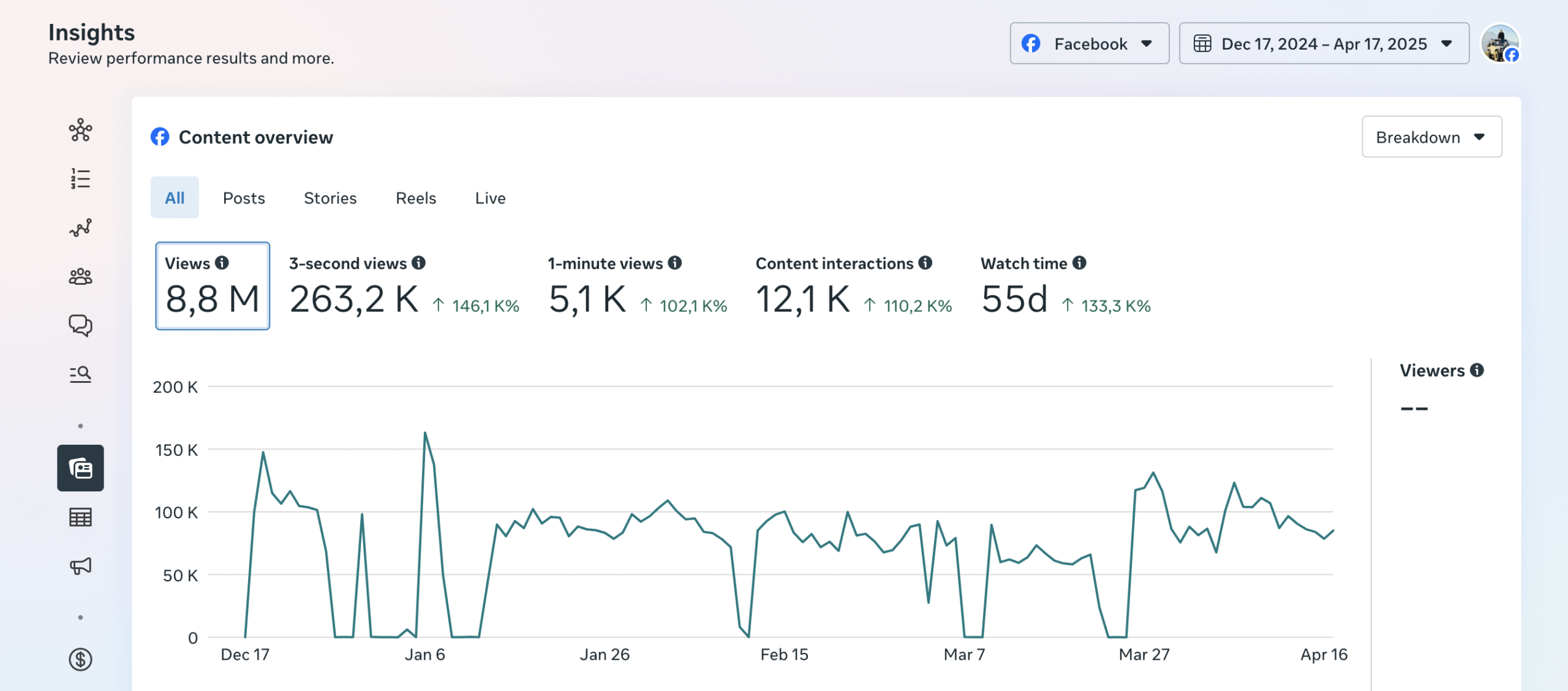The image size is (1568, 691).
Task: Switch to the Posts tab
Action: [x=244, y=198]
